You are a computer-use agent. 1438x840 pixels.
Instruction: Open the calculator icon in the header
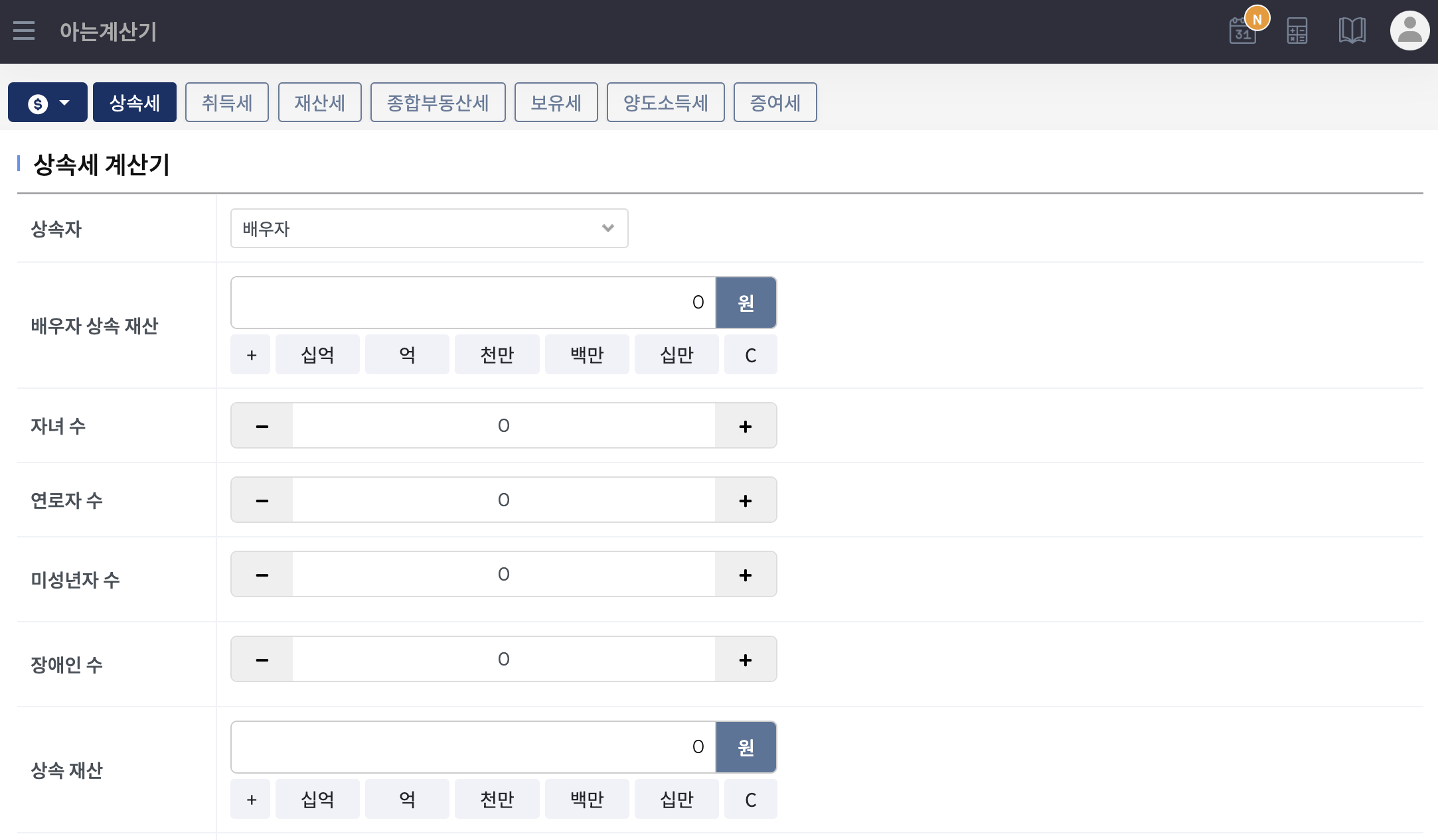pos(1297,31)
